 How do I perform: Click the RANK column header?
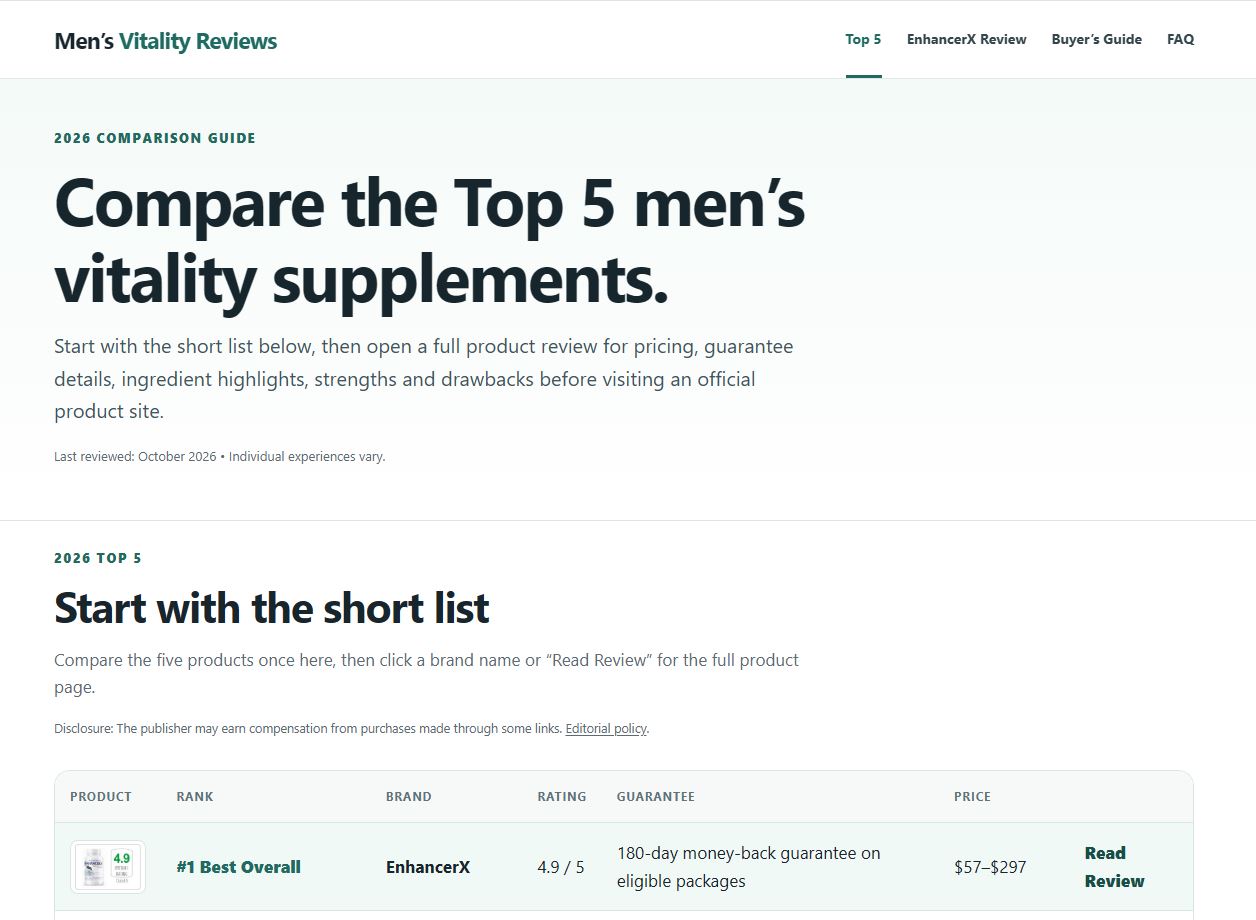(195, 797)
